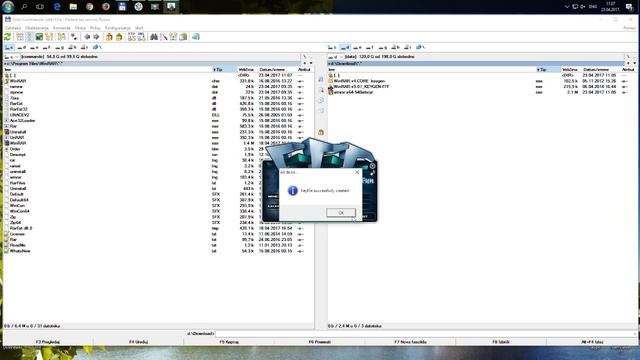Screen dimensions: 640x360
Task: Open the Prikaz menu
Action: (x=95, y=28)
